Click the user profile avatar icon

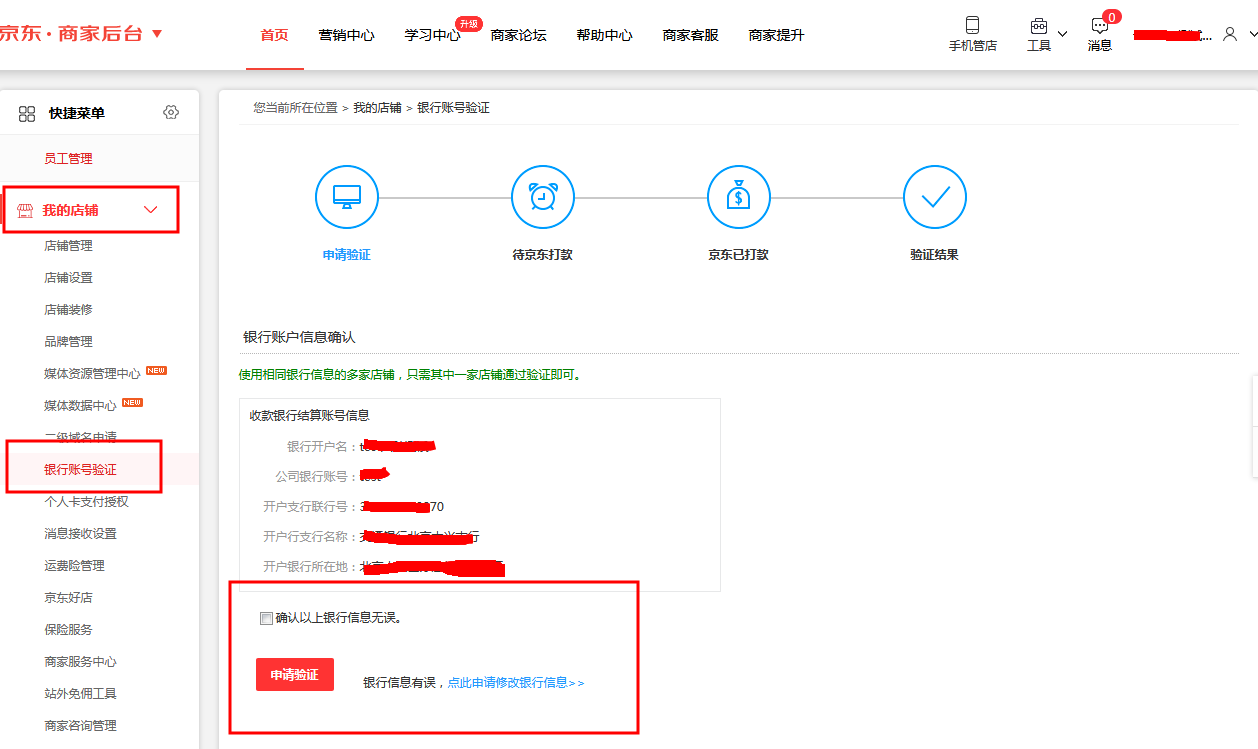click(1230, 34)
